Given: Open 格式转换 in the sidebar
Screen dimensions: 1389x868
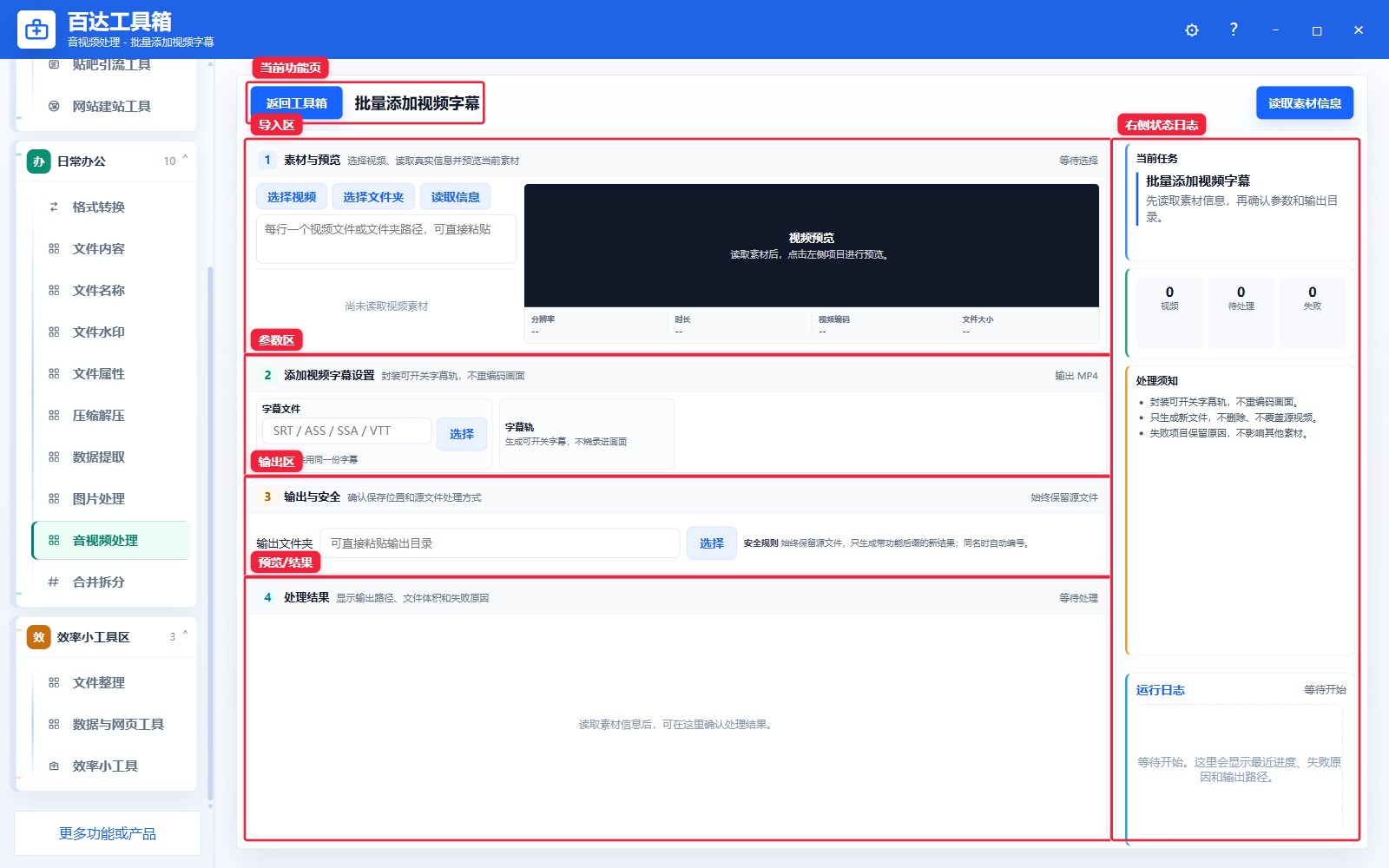Looking at the screenshot, I should [111, 207].
